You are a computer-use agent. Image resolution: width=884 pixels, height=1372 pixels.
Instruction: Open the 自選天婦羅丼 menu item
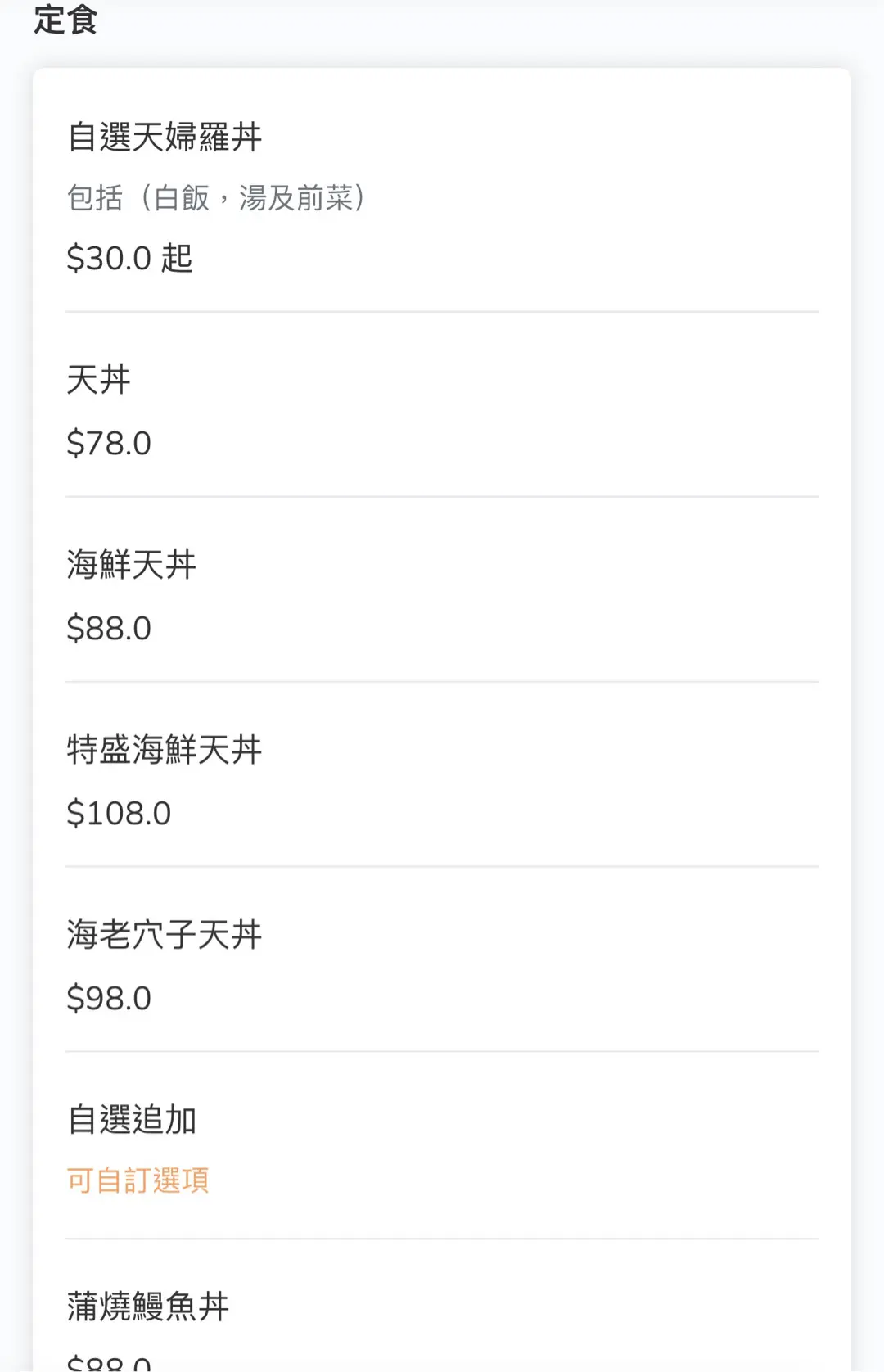[164, 137]
